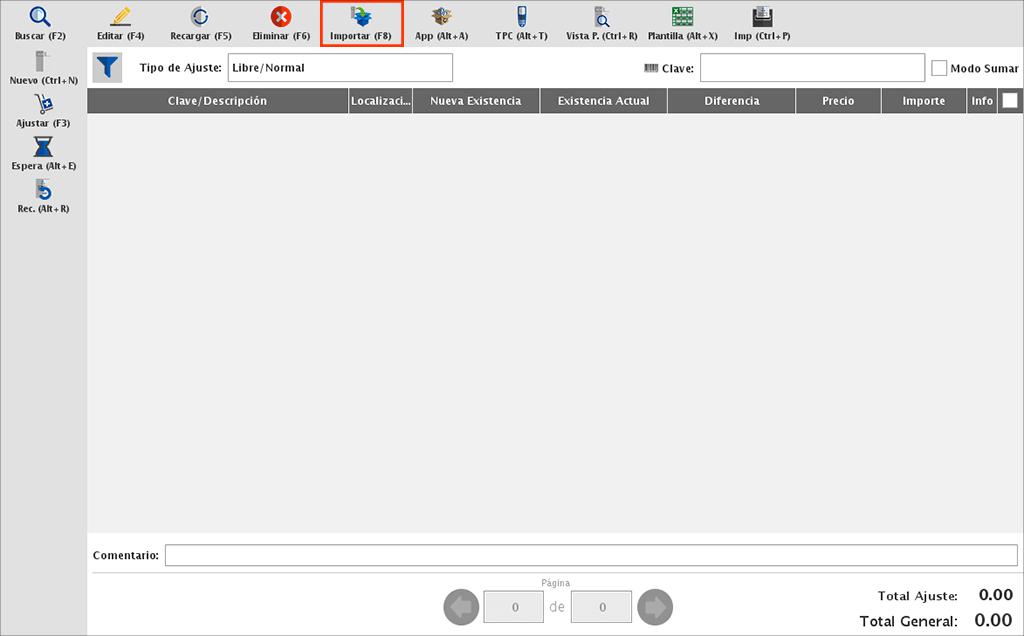Toggle the select-all checkbox in table header

[x=1010, y=101]
